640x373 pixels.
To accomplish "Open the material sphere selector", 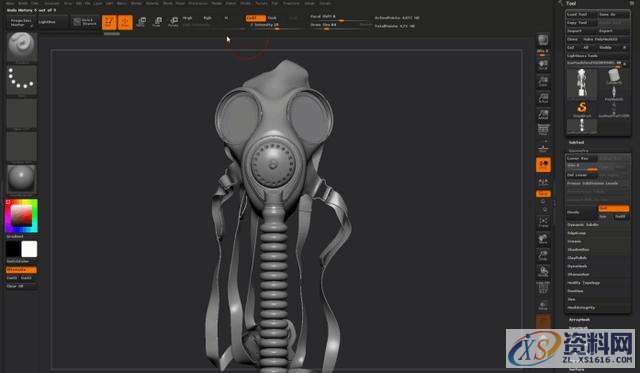I will click(22, 179).
